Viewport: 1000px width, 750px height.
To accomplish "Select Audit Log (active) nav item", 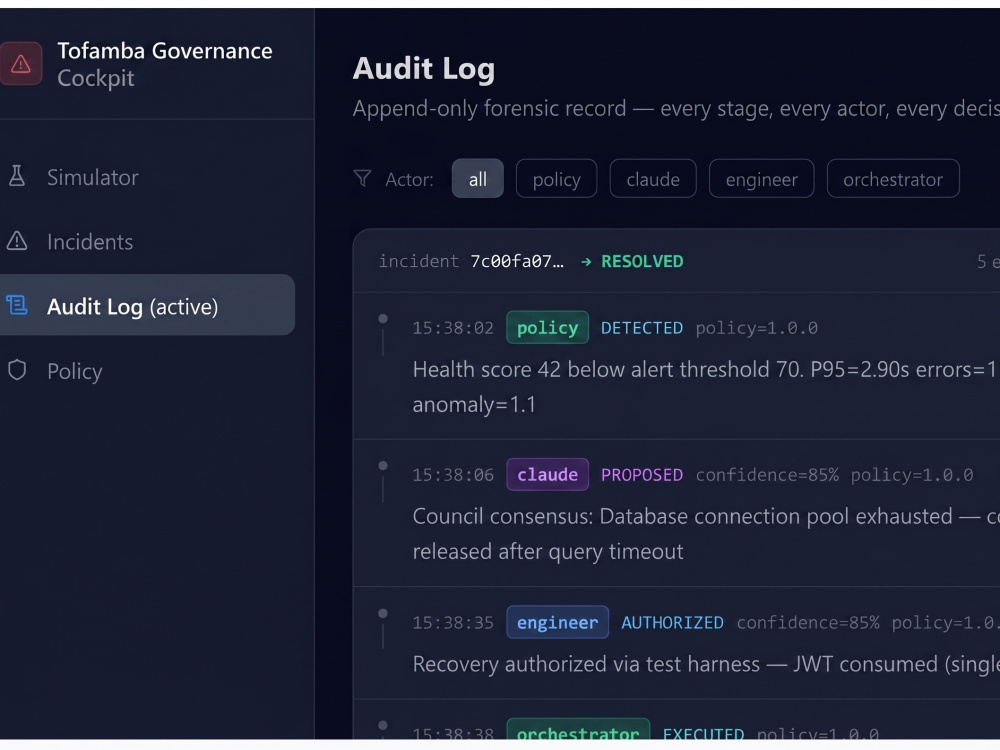I will click(x=147, y=305).
